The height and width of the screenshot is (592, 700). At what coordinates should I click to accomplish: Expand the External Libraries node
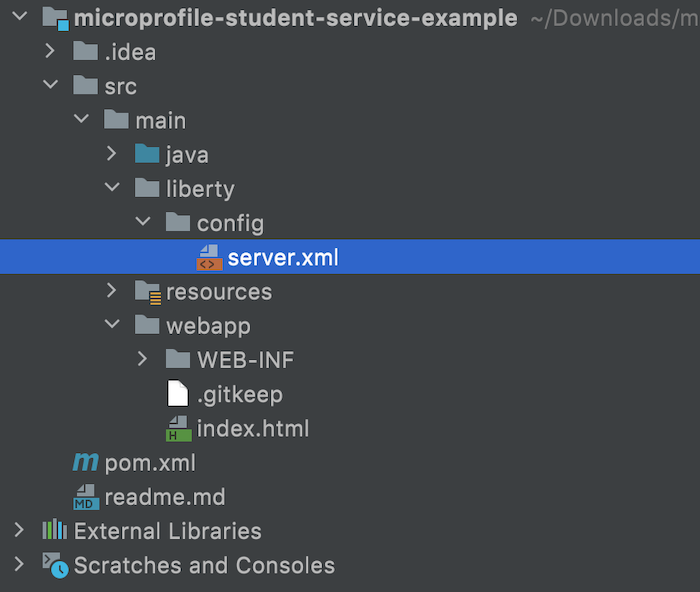click(x=19, y=530)
